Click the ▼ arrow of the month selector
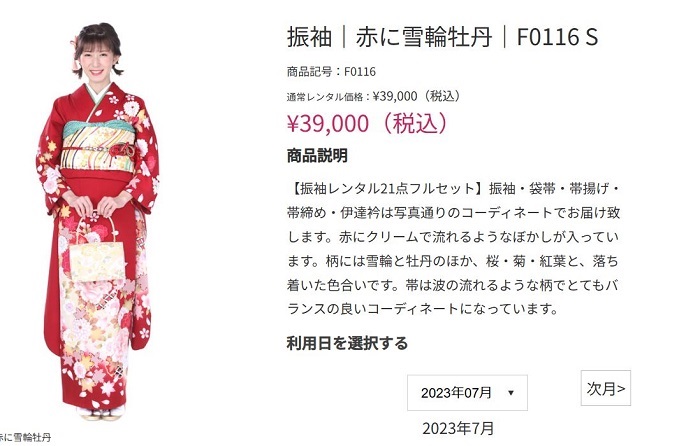The width and height of the screenshot is (700, 446). [511, 393]
